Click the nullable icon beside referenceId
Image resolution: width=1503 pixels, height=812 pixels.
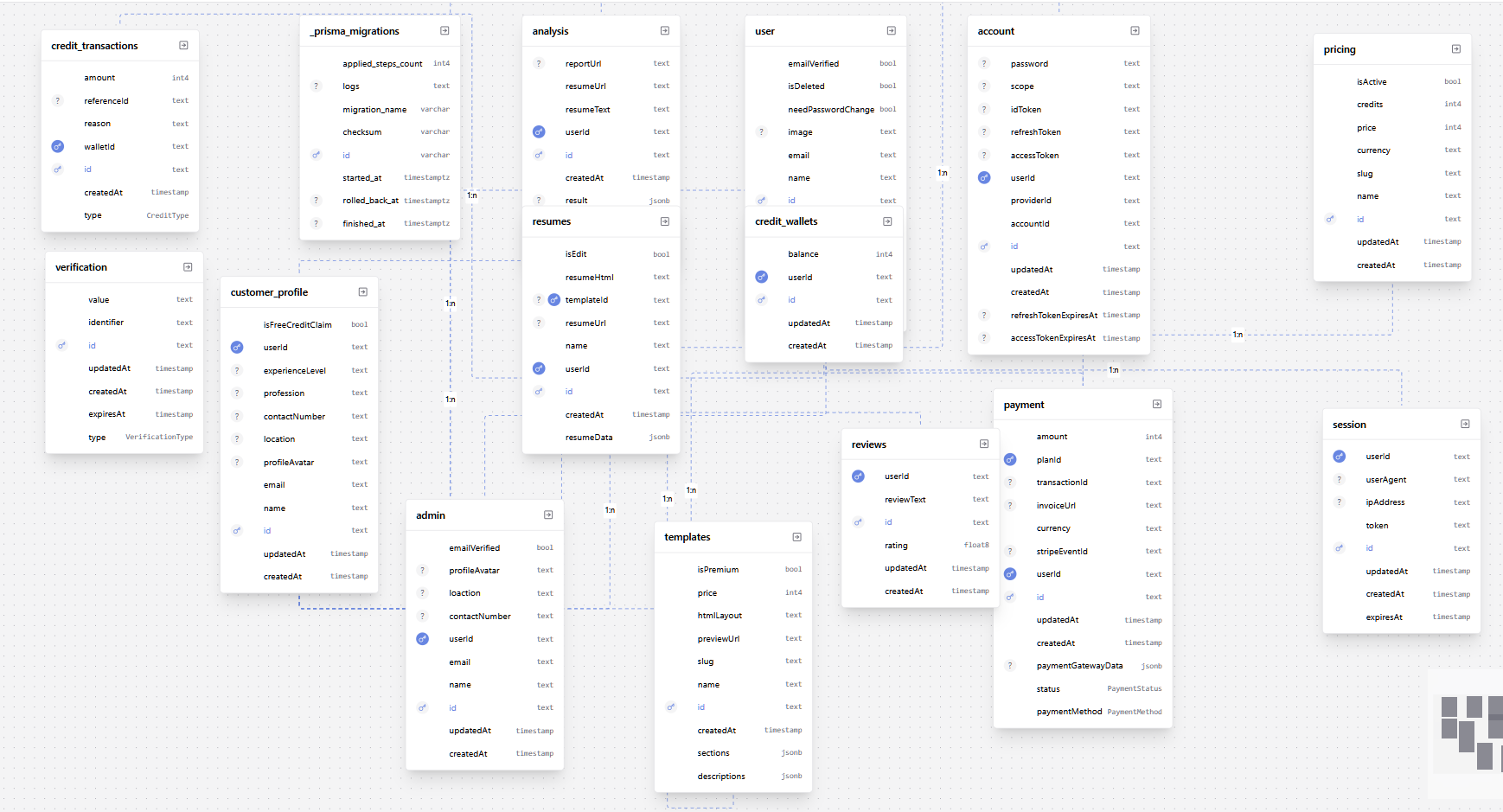(x=58, y=100)
